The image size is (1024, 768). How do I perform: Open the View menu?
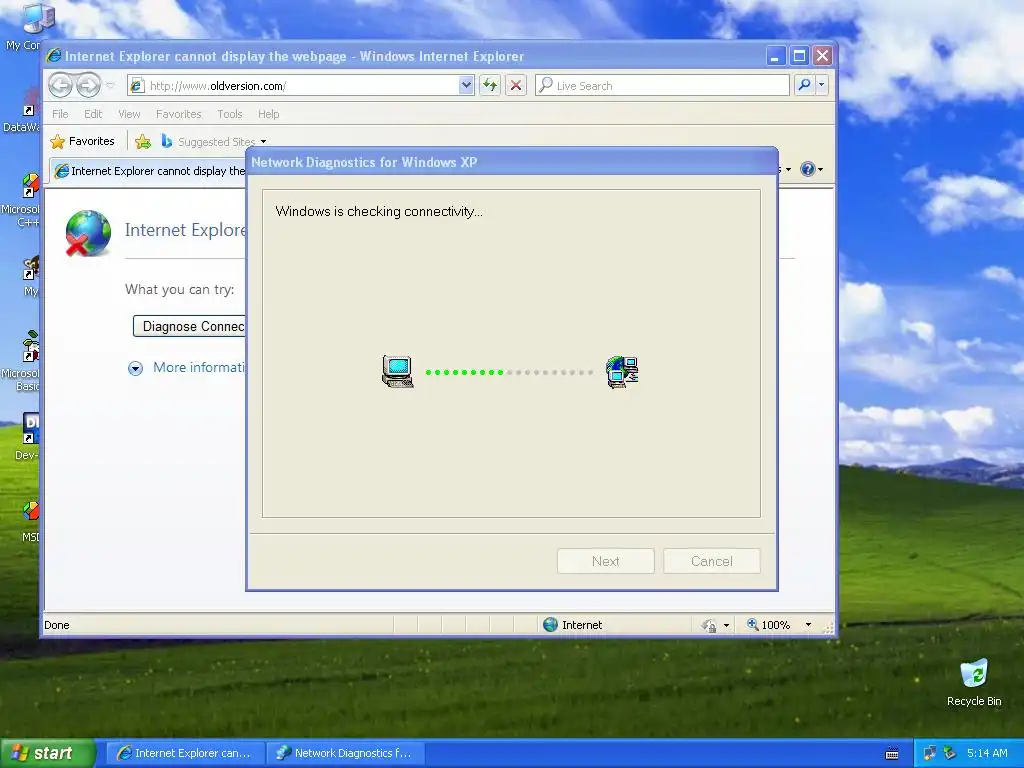[129, 114]
